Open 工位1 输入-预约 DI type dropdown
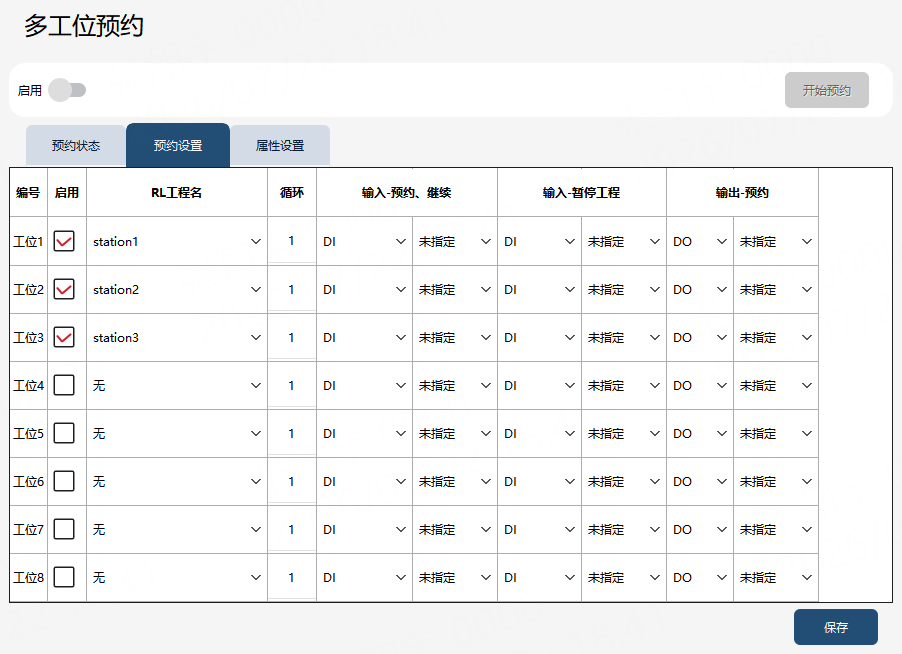Image resolution: width=902 pixels, height=654 pixels. 364,242
